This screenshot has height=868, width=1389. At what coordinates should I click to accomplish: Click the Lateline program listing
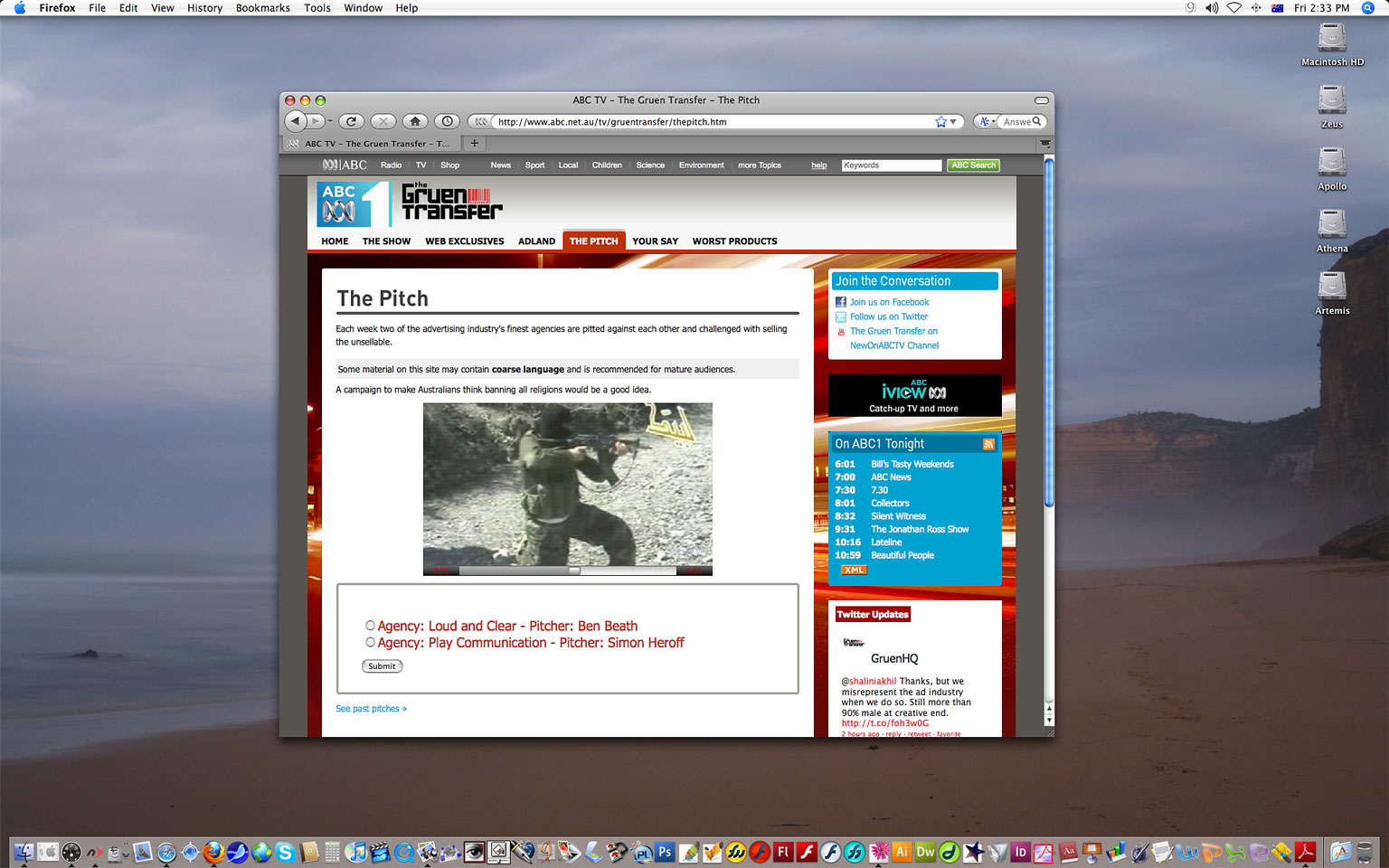[x=886, y=542]
